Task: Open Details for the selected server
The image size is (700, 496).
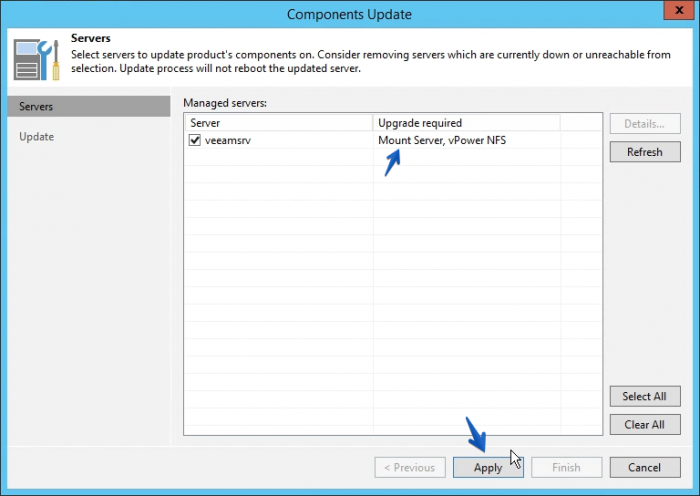Action: point(645,124)
